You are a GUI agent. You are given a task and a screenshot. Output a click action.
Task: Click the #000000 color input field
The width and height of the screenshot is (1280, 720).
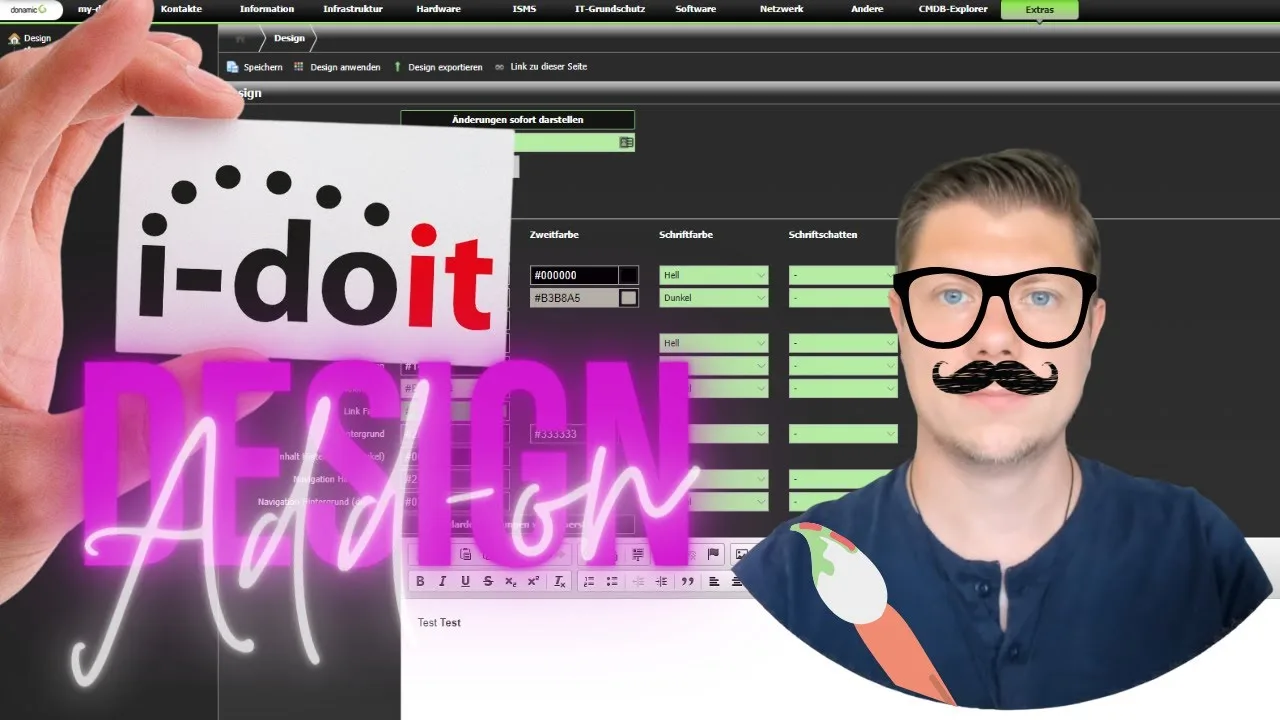click(573, 275)
